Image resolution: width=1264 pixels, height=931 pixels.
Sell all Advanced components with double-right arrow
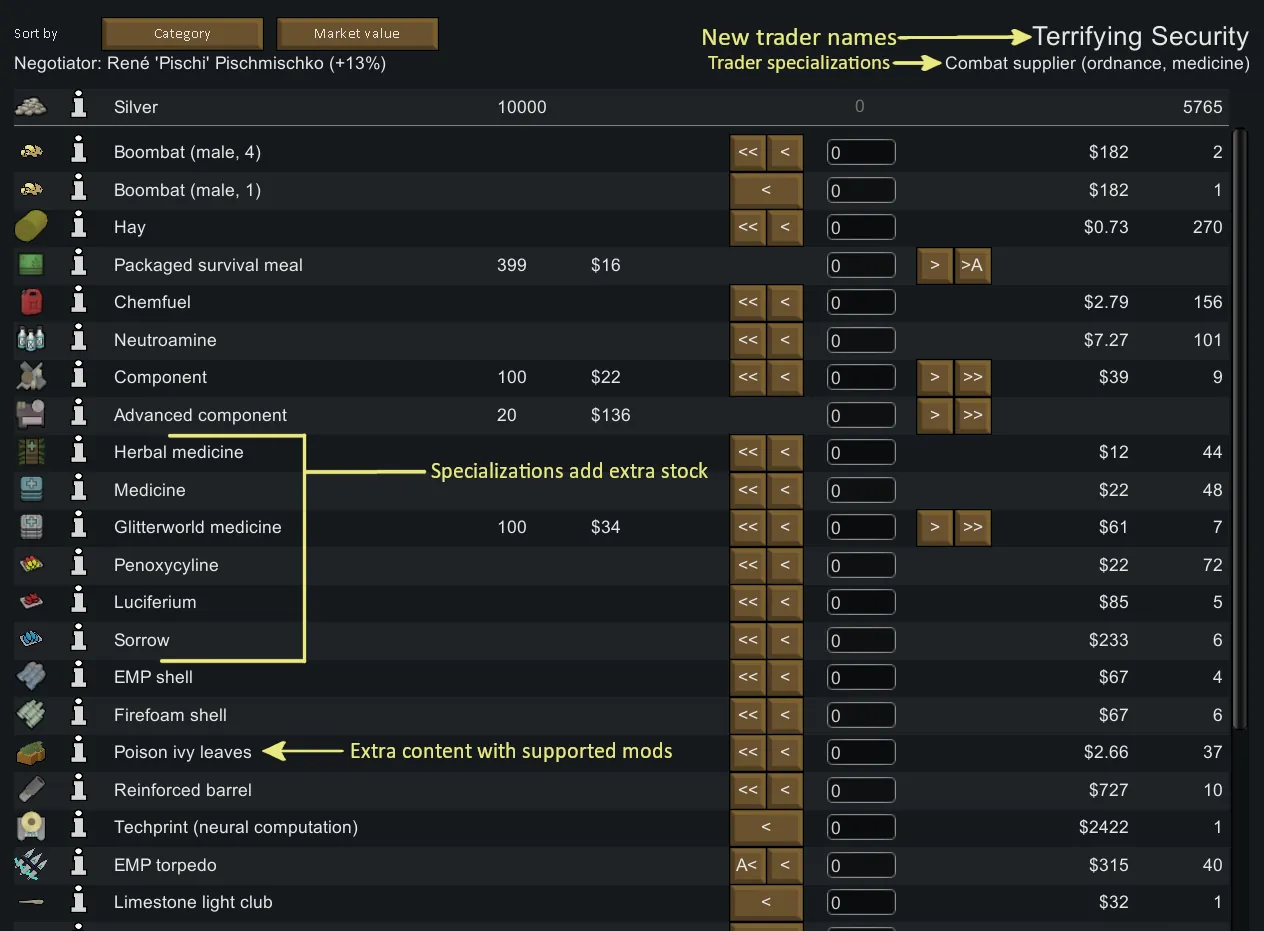(x=972, y=415)
